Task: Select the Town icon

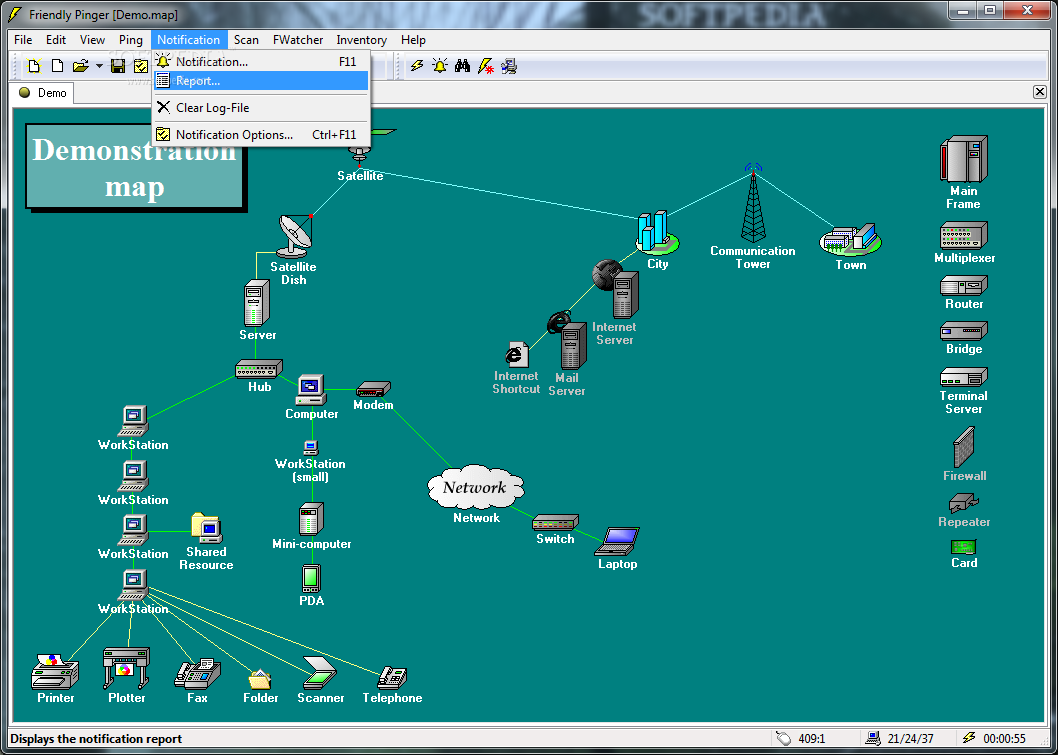Action: click(x=850, y=239)
